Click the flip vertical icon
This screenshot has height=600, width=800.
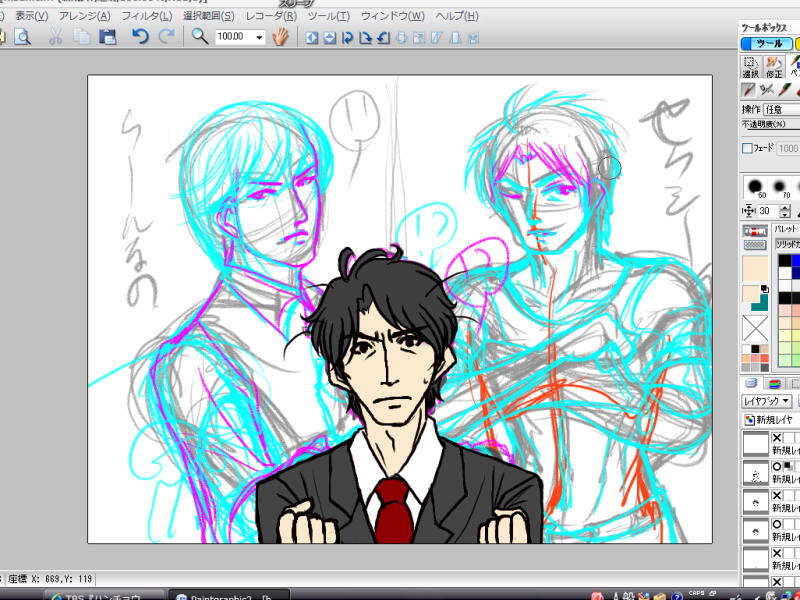(330, 38)
